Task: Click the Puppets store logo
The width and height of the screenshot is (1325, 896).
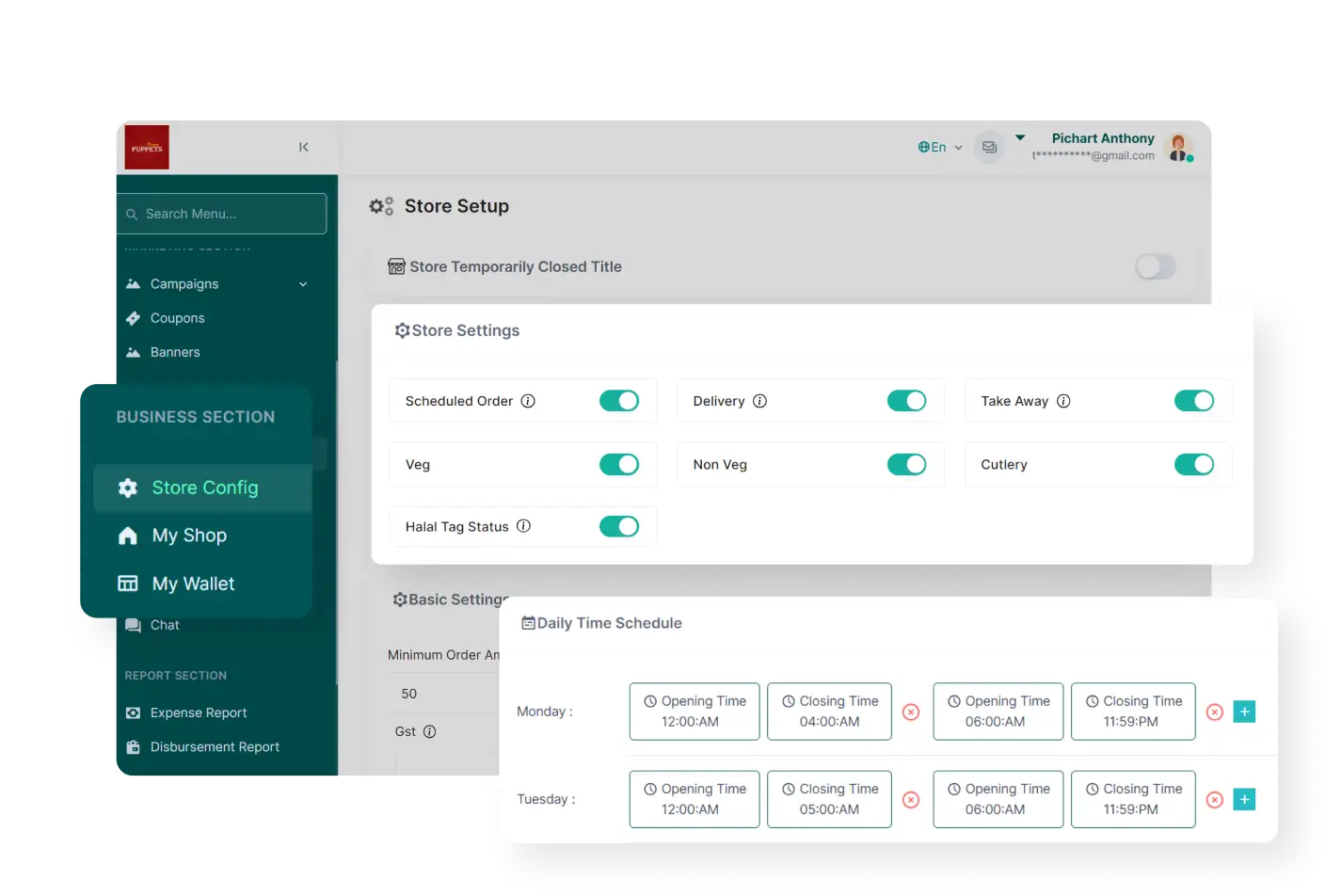Action: click(x=147, y=147)
